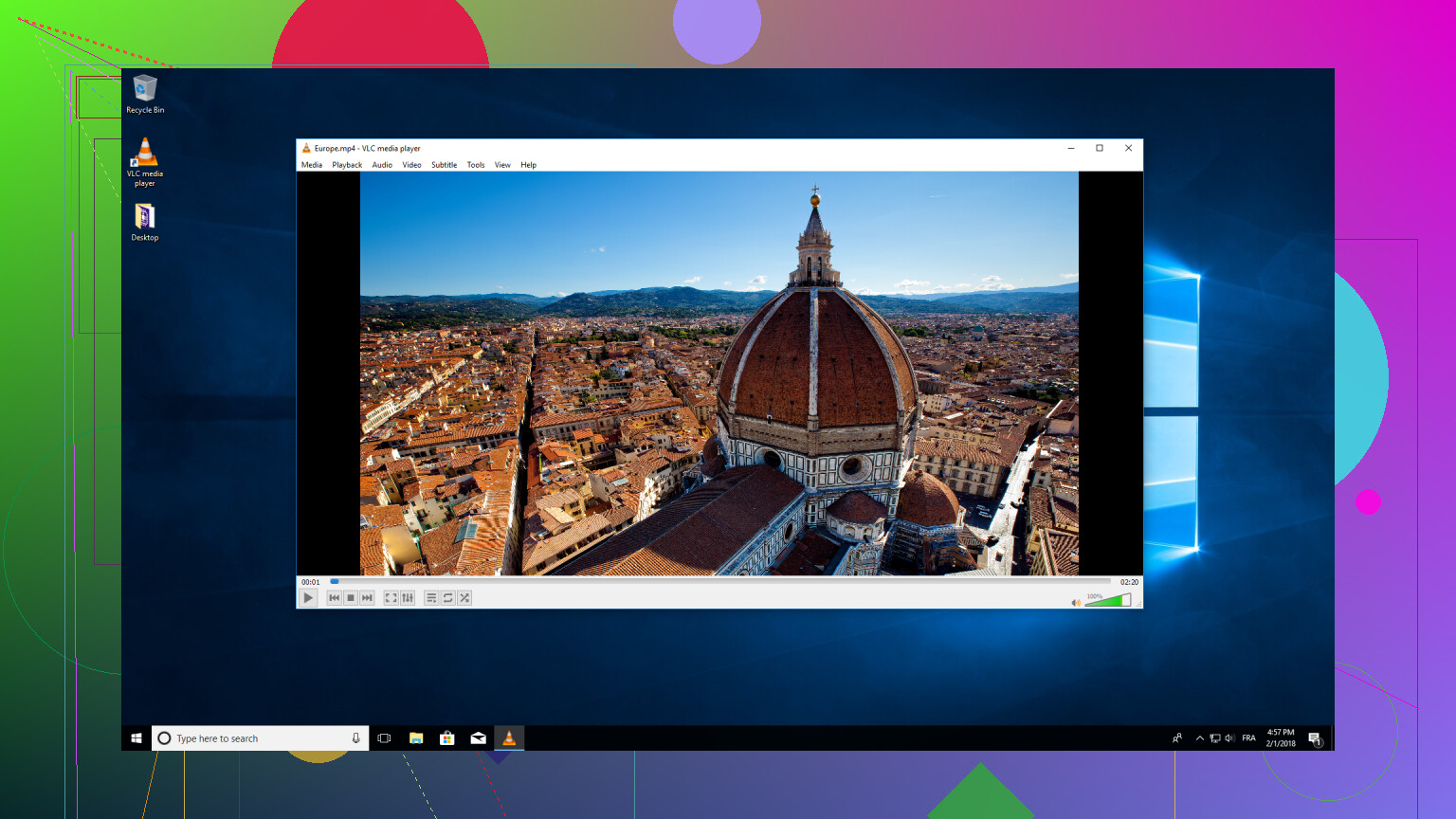This screenshot has height=819, width=1456.
Task: Toggle loop repeat mode
Action: click(x=448, y=598)
